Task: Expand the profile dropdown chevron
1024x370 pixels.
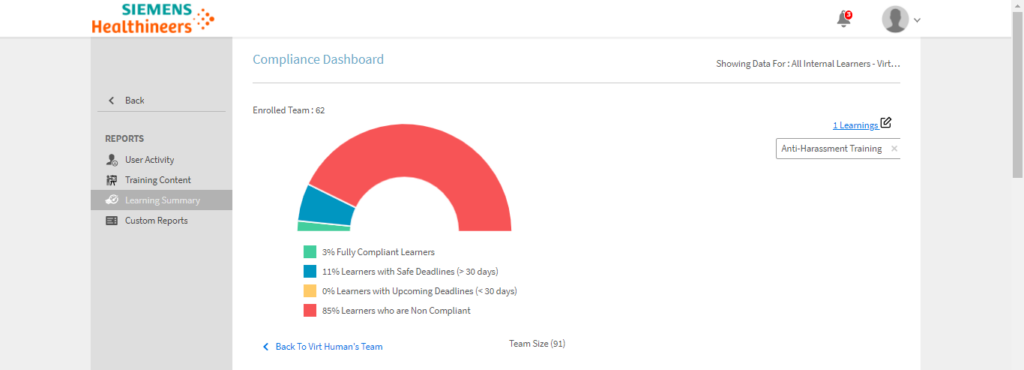Action: (x=917, y=20)
